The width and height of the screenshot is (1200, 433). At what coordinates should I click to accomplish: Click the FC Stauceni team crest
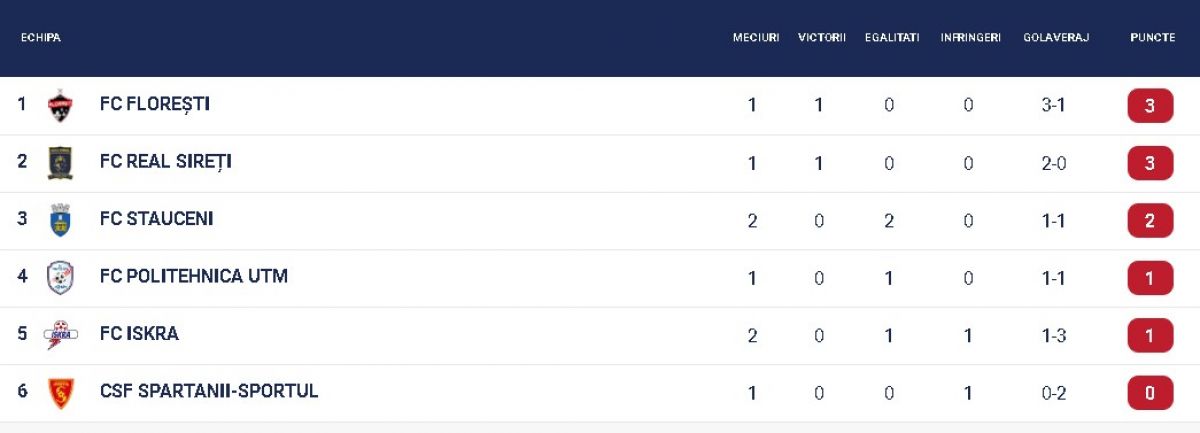tap(60, 220)
